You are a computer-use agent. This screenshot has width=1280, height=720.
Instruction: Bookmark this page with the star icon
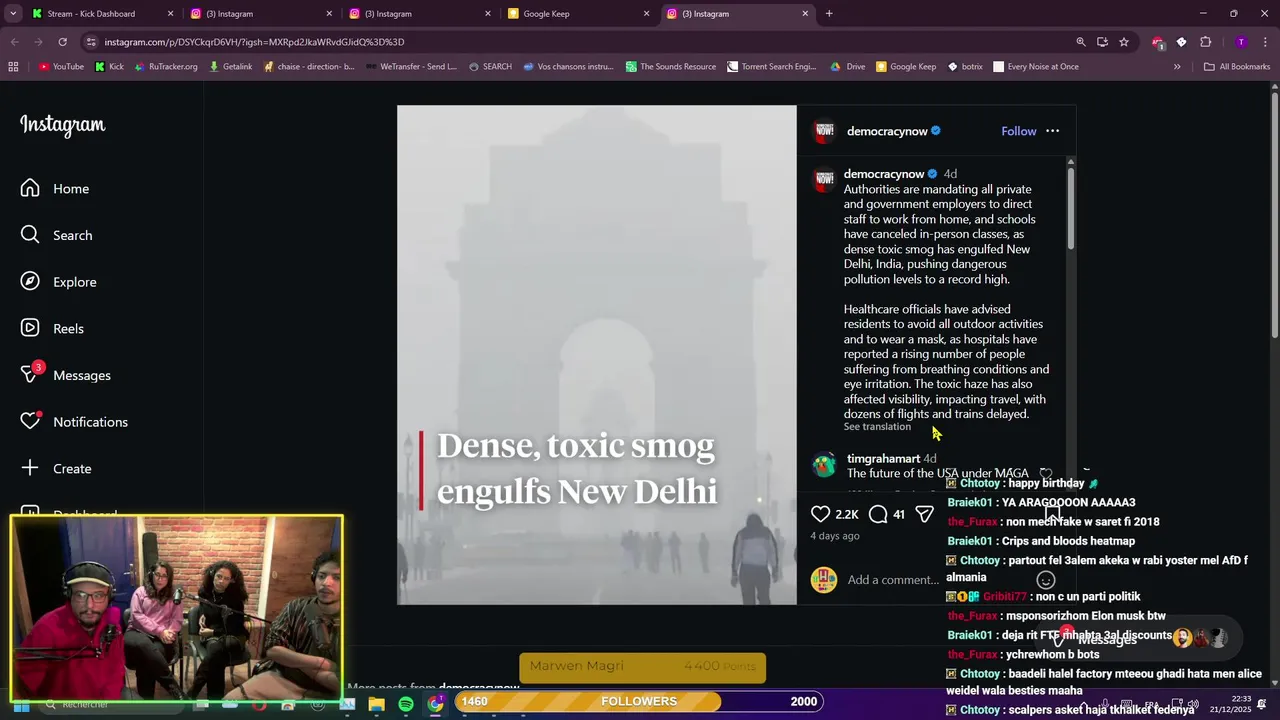click(x=1124, y=42)
